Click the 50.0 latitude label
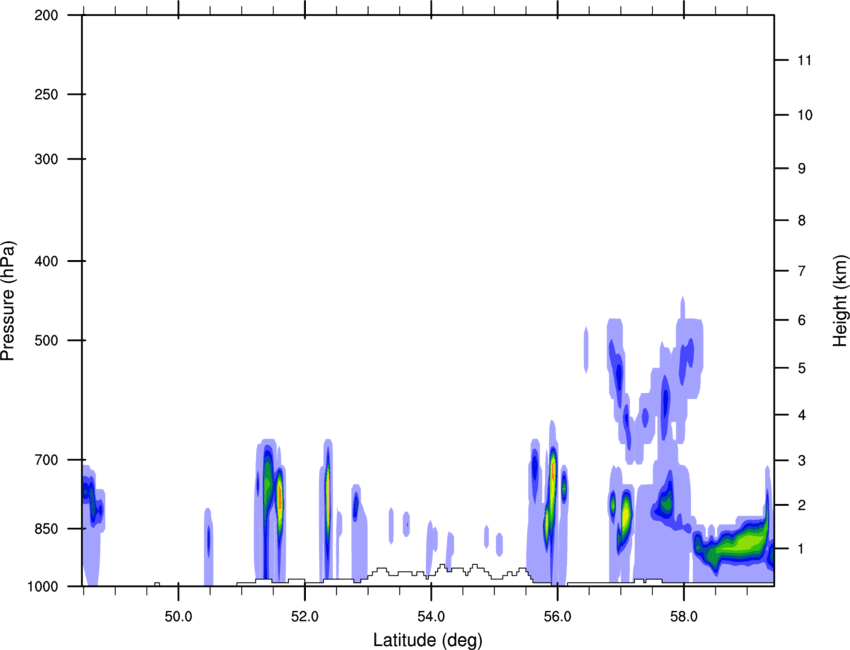 point(179,616)
